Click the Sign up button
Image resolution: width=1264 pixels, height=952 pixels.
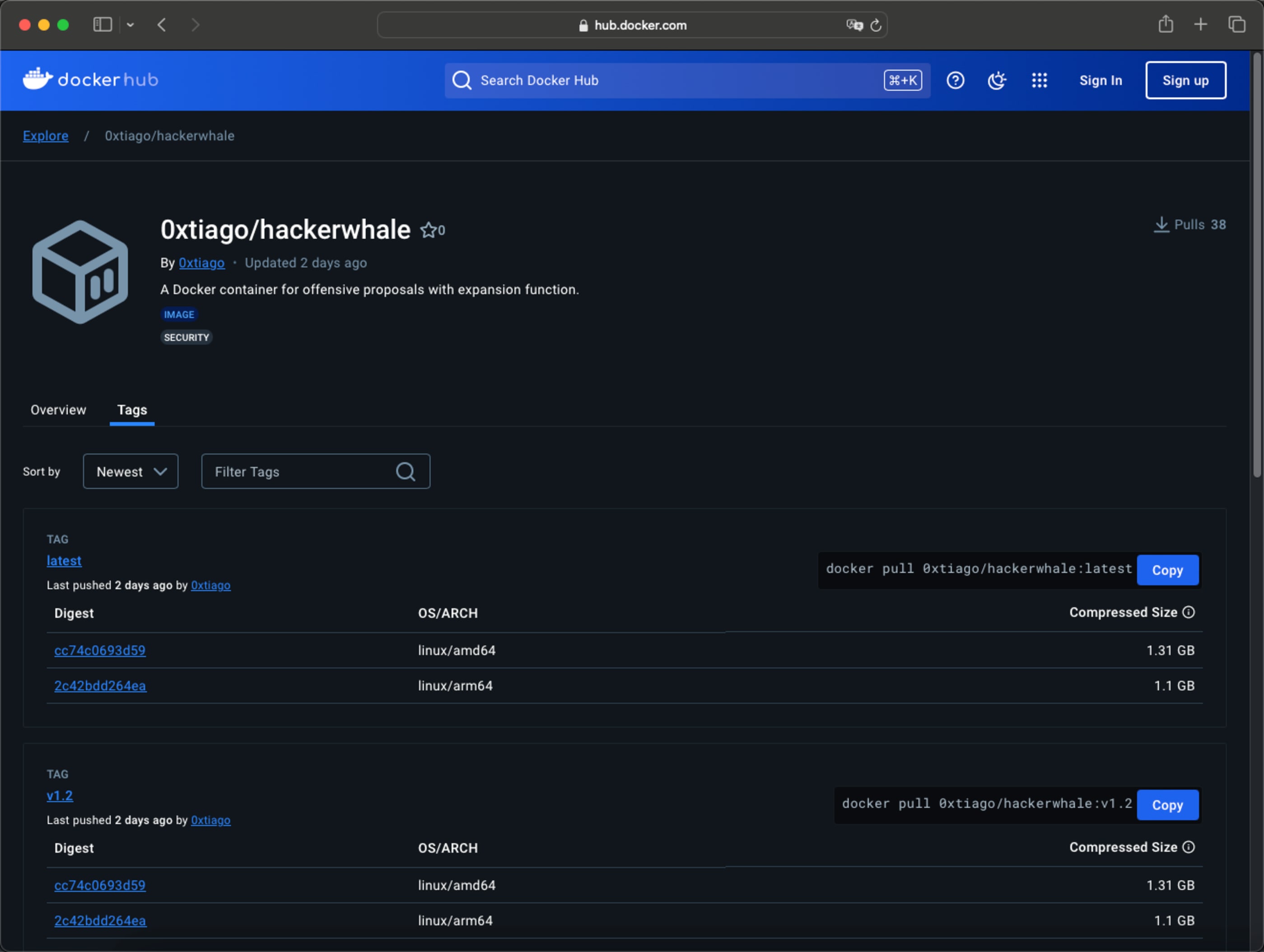1185,80
